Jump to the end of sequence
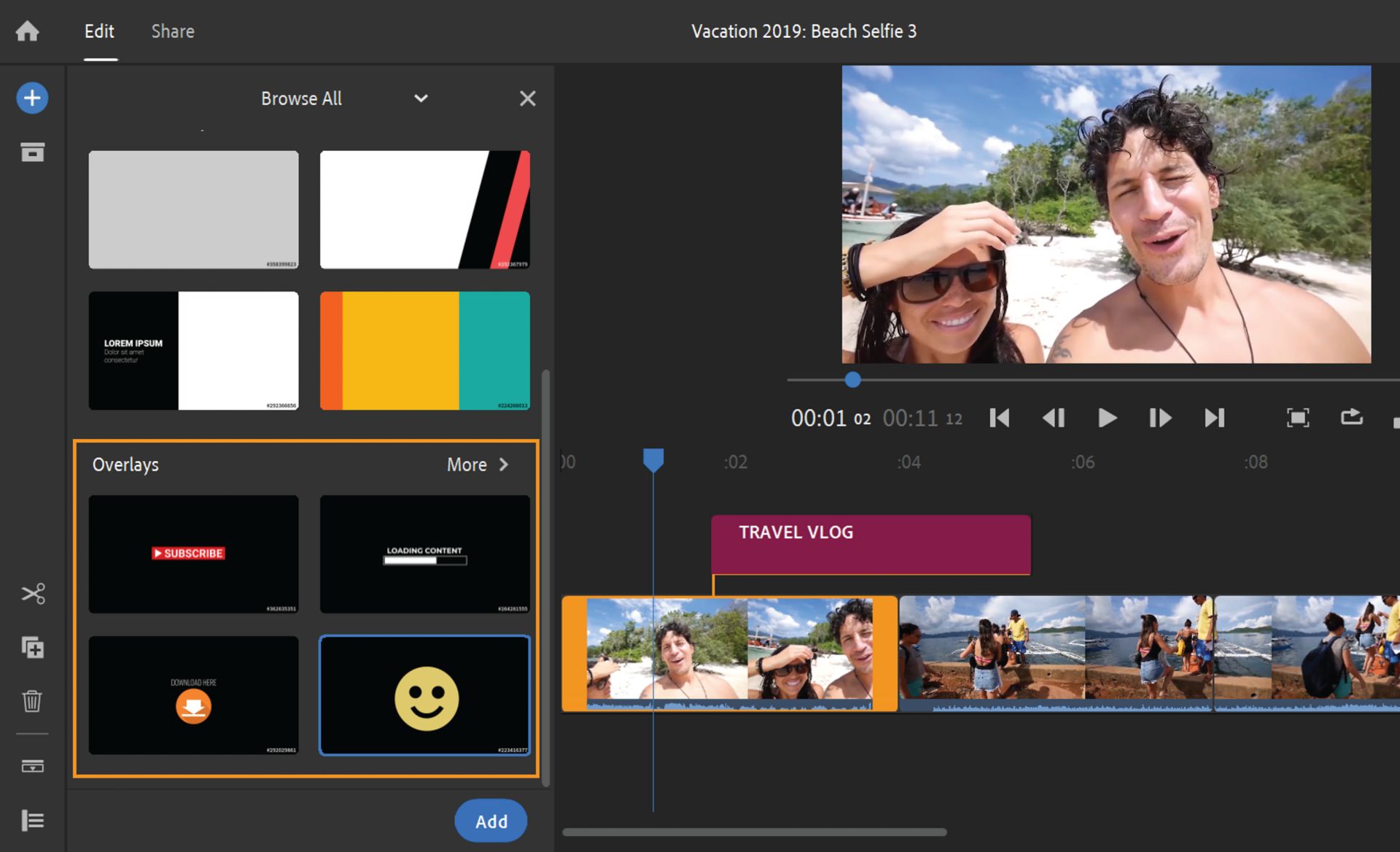Viewport: 1400px width, 852px height. click(1214, 418)
